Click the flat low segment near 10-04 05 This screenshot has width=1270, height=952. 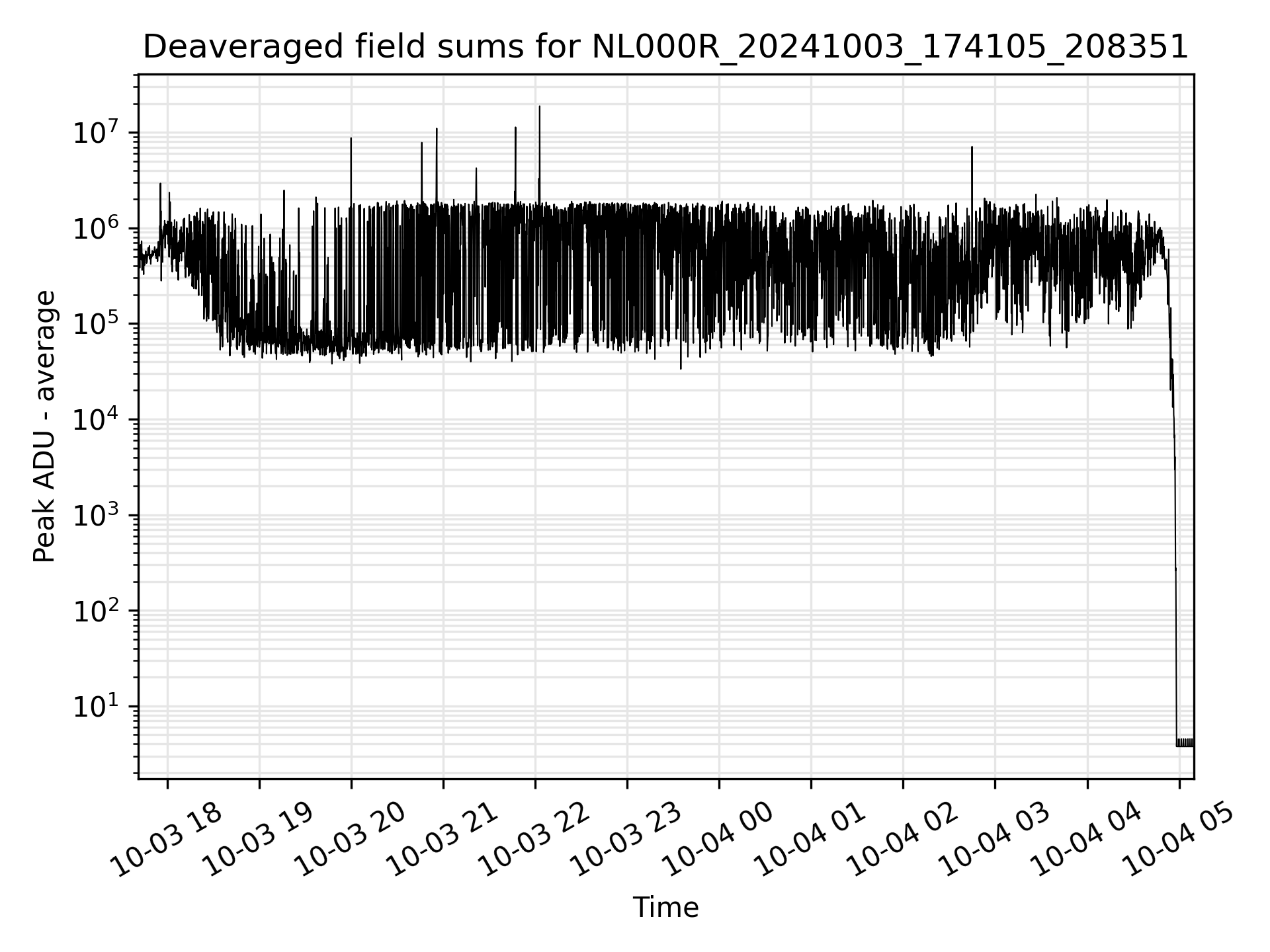1185,742
